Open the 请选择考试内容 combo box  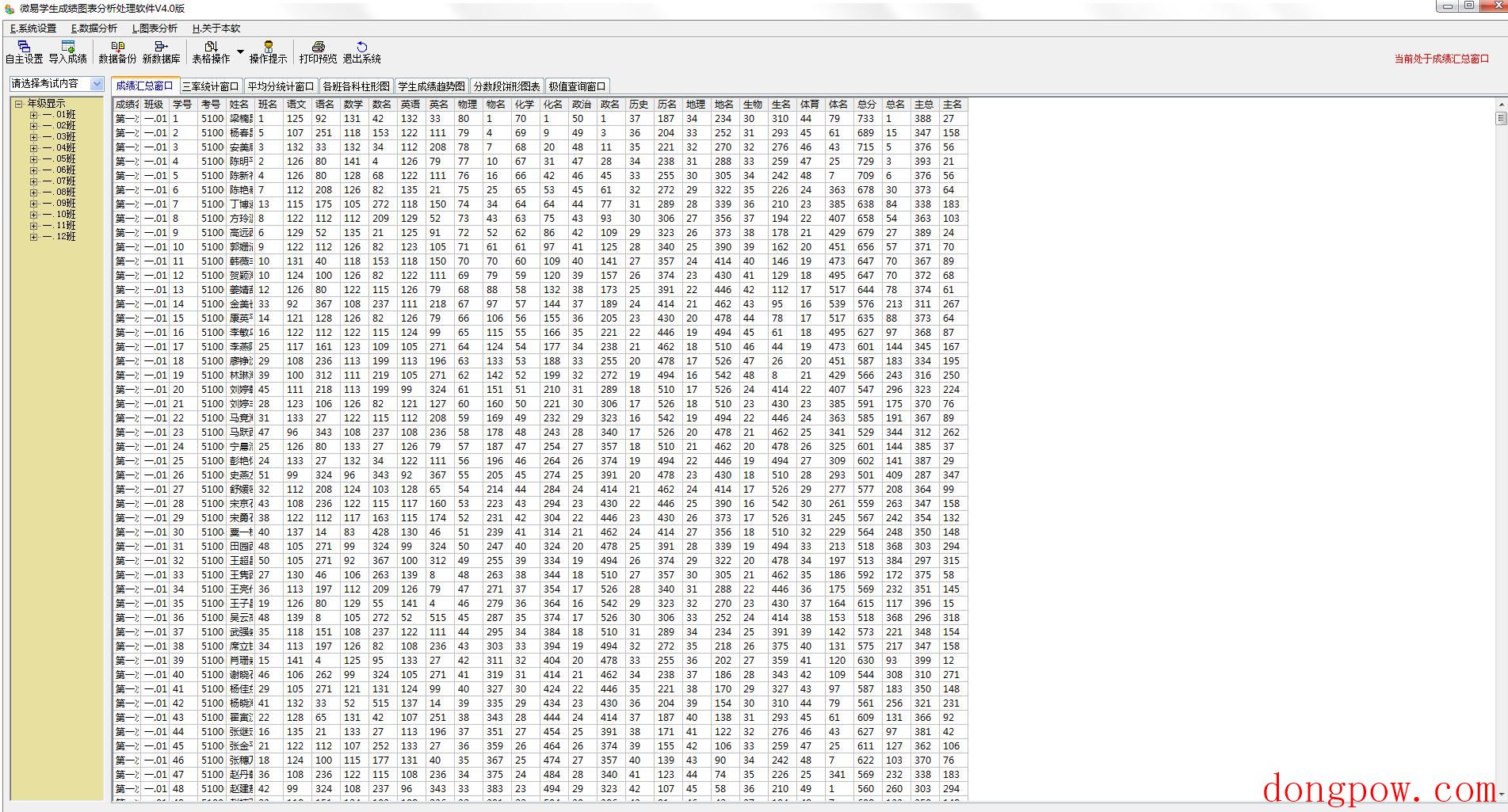56,84
